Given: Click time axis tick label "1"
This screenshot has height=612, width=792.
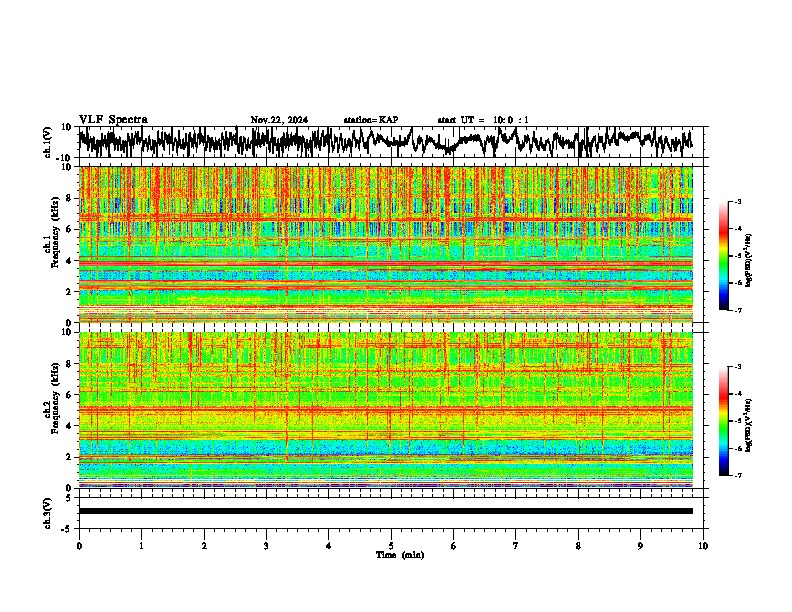Looking at the screenshot, I should click(141, 546).
